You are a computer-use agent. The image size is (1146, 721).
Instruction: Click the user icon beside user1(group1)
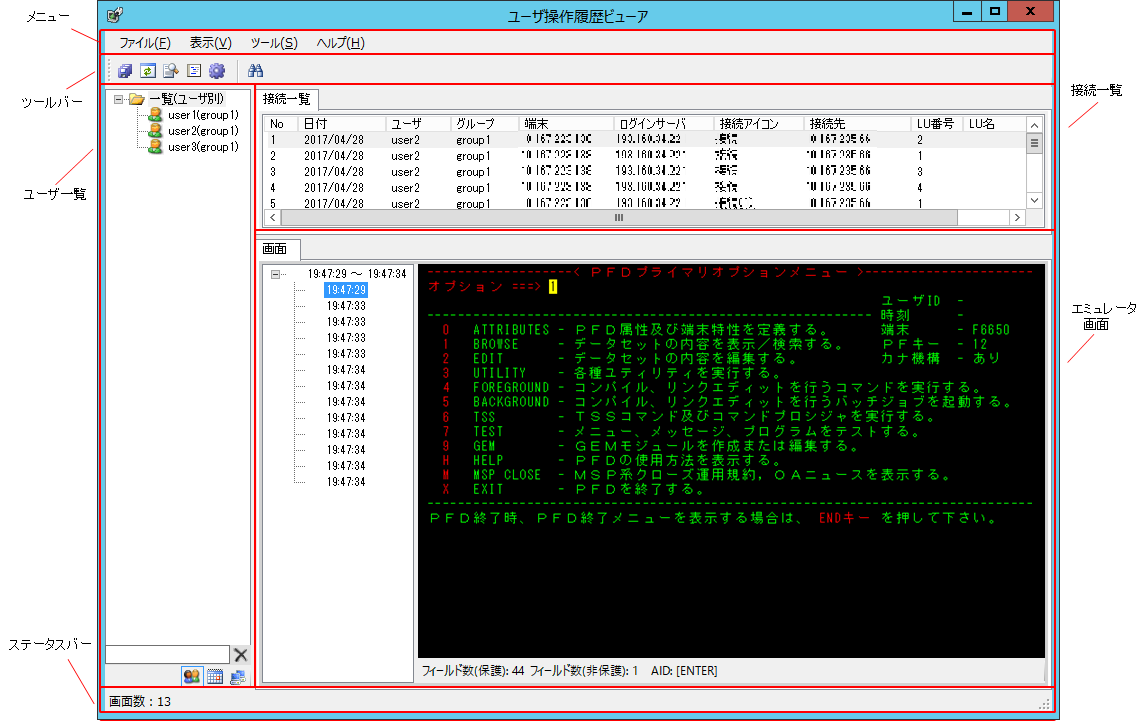click(x=155, y=115)
